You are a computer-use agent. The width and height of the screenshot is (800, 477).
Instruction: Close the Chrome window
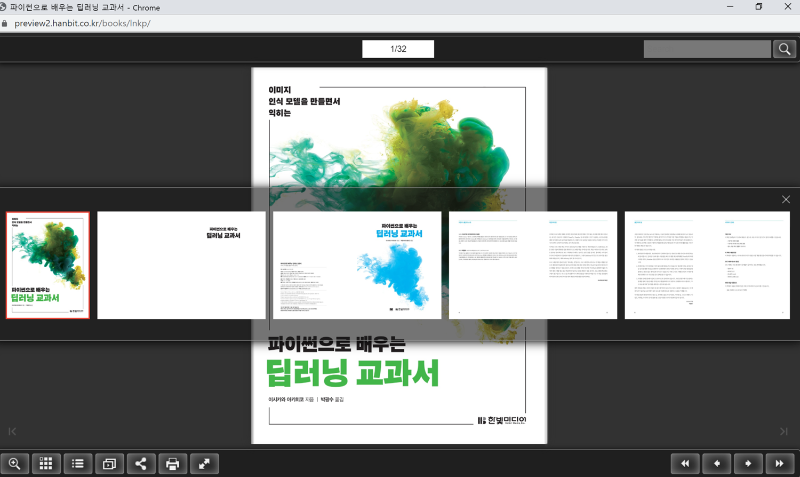tap(787, 7)
